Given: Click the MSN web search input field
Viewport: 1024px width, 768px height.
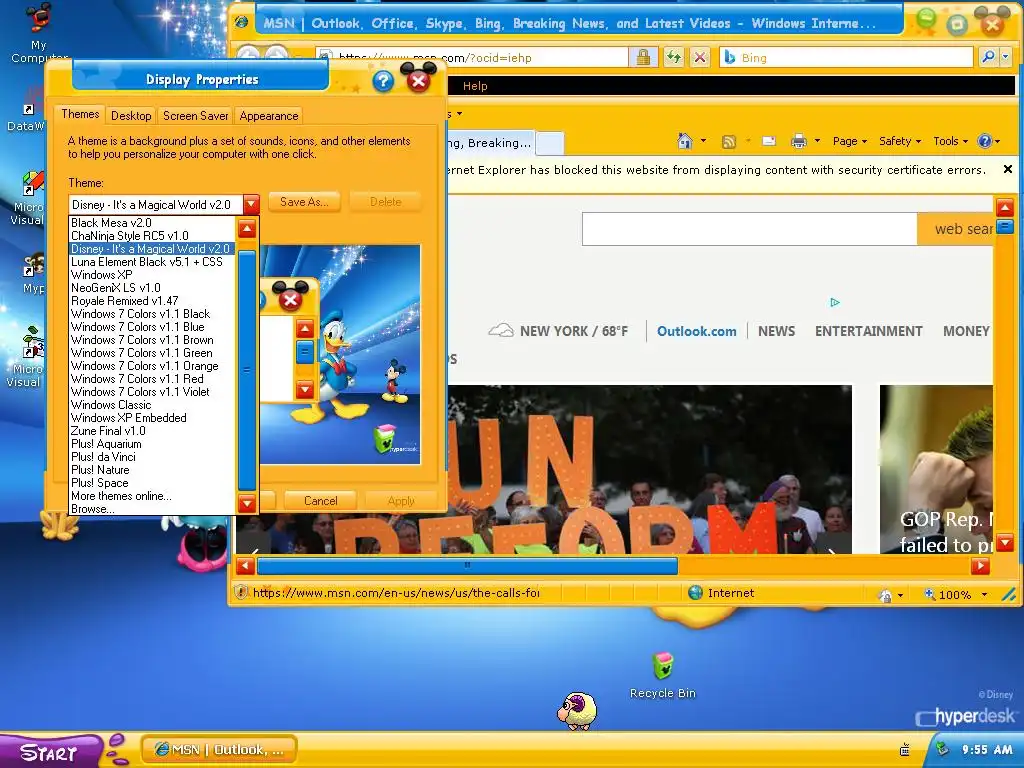Looking at the screenshot, I should click(750, 229).
